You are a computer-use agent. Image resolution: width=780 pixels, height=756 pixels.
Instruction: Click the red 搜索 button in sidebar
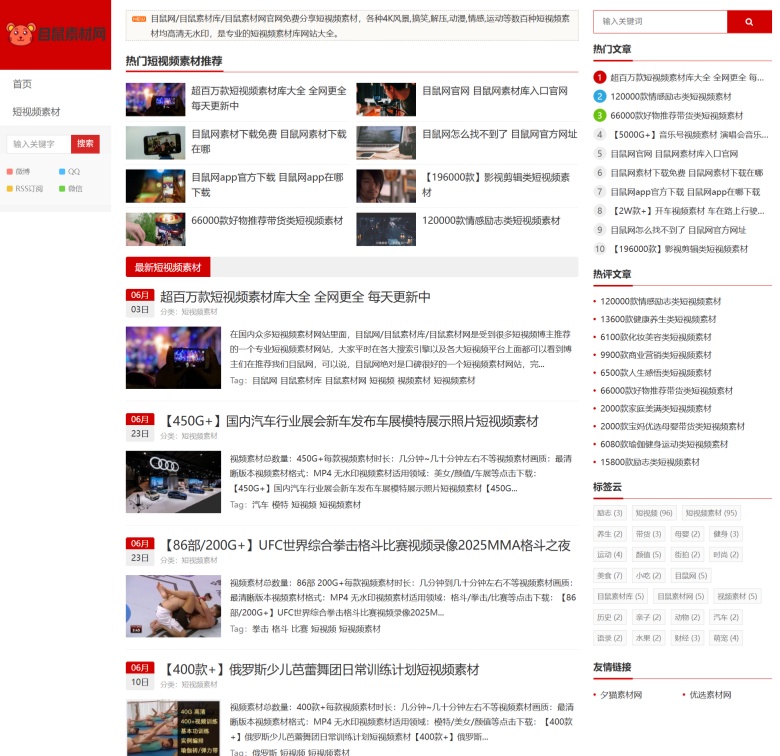(85, 144)
